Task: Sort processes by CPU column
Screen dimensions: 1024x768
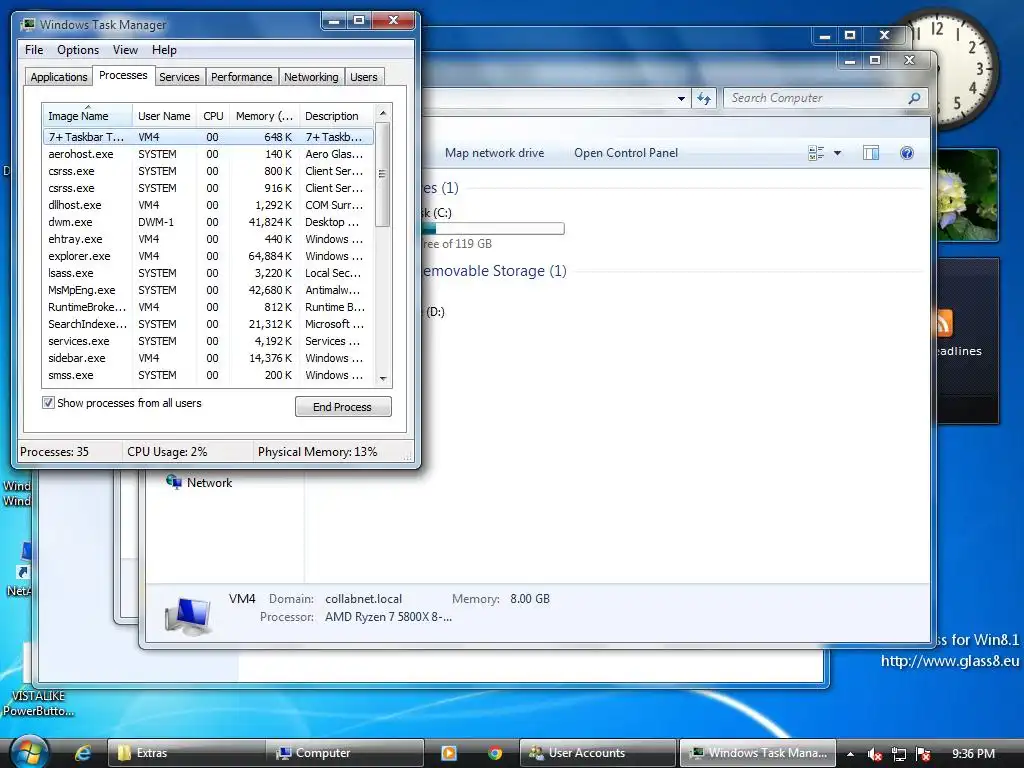Action: 213,116
